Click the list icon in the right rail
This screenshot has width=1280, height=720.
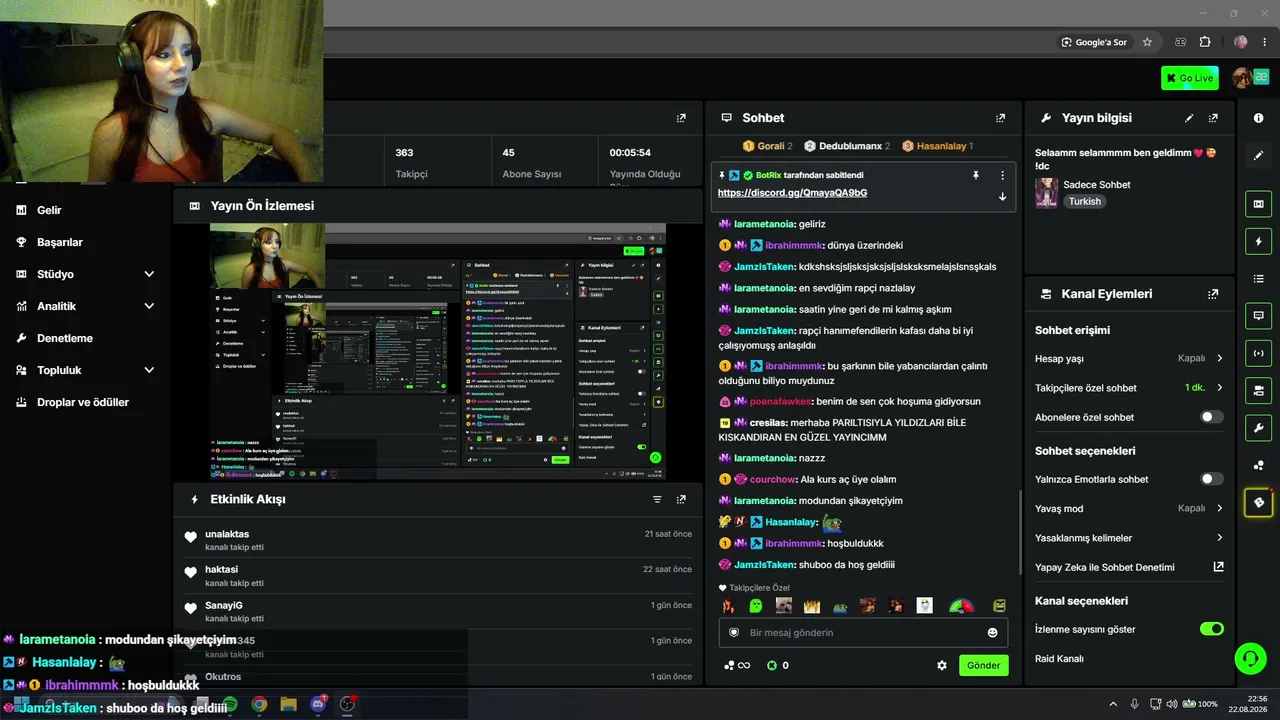[x=1258, y=278]
